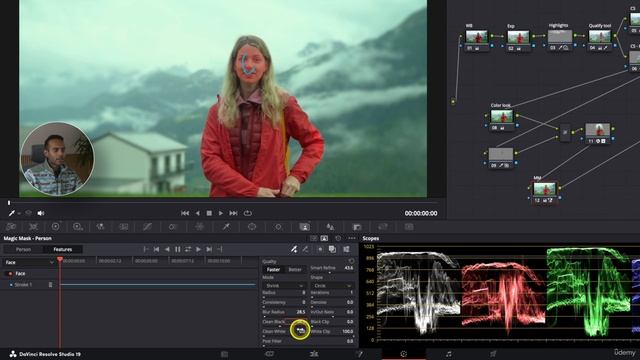This screenshot has height=360, width=640.
Task: Open the HDR wheels palette
Action: [x=78, y=227]
